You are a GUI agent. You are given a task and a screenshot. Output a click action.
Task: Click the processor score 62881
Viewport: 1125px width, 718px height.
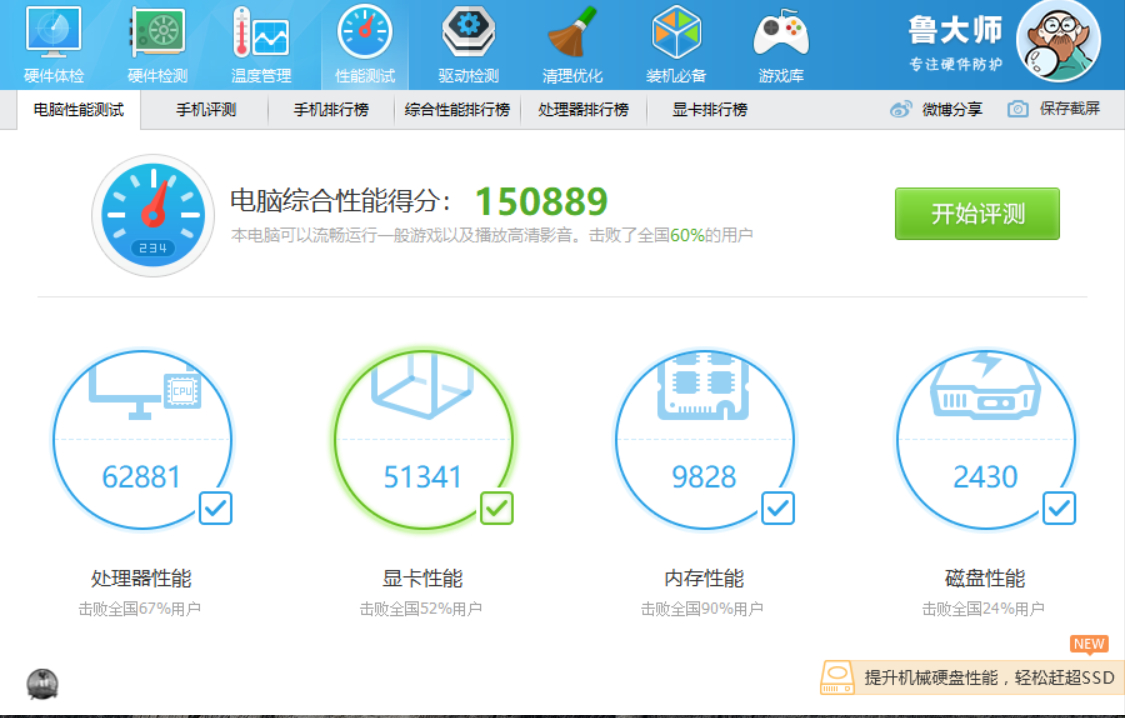coord(141,477)
